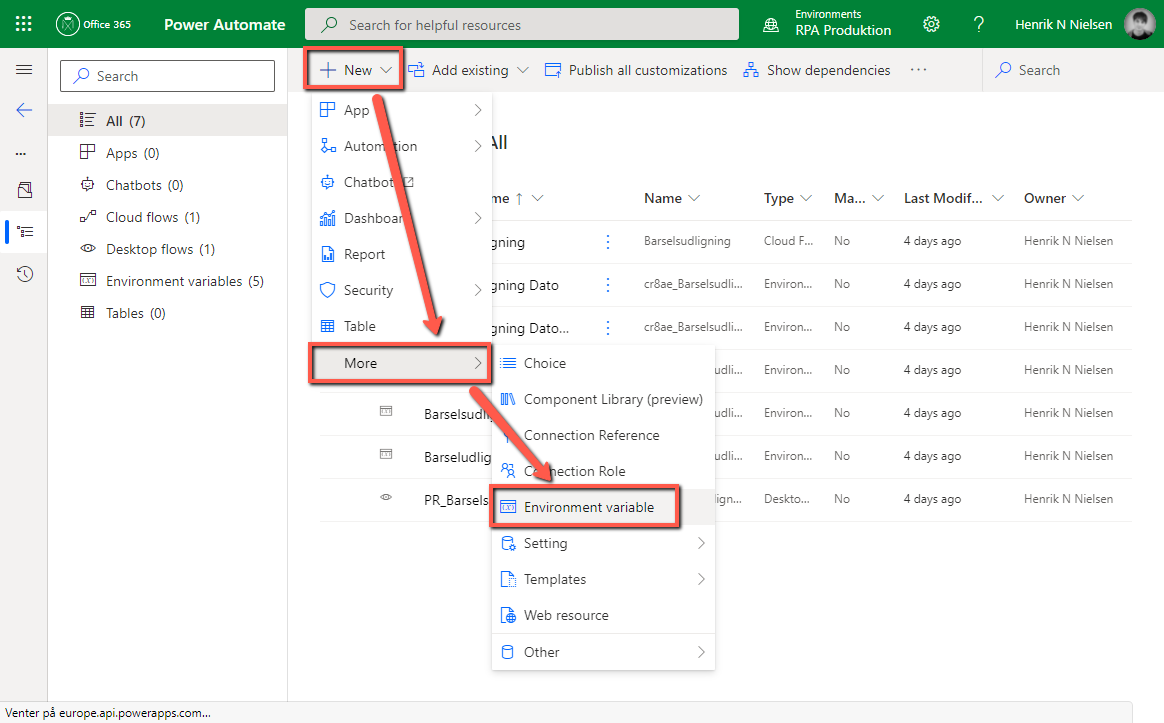Click the 'Deskto...' type cell
Screen dimensions: 1164x723
pyautogui.click(x=787, y=499)
